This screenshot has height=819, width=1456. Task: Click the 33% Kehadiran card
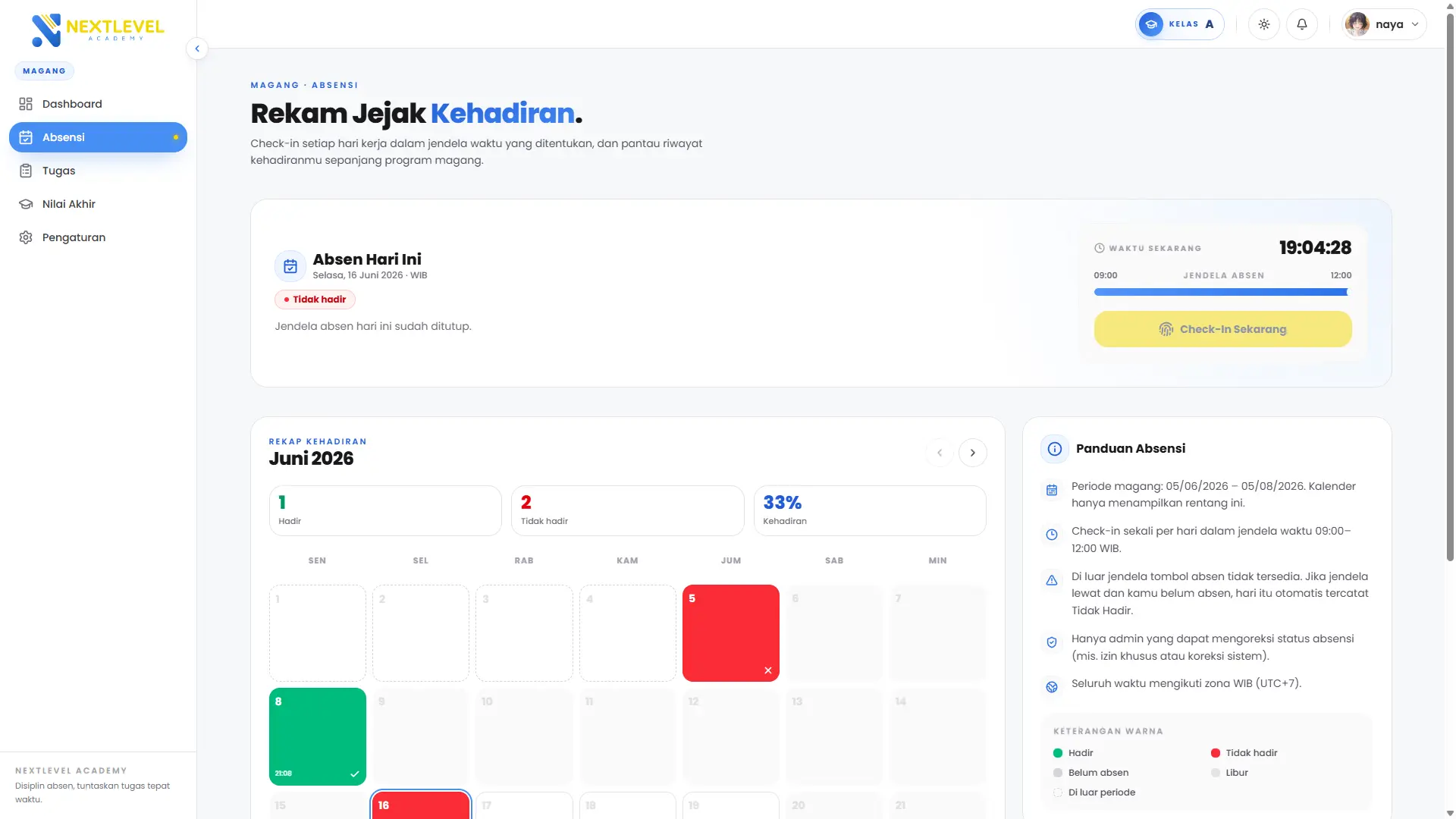tap(870, 511)
